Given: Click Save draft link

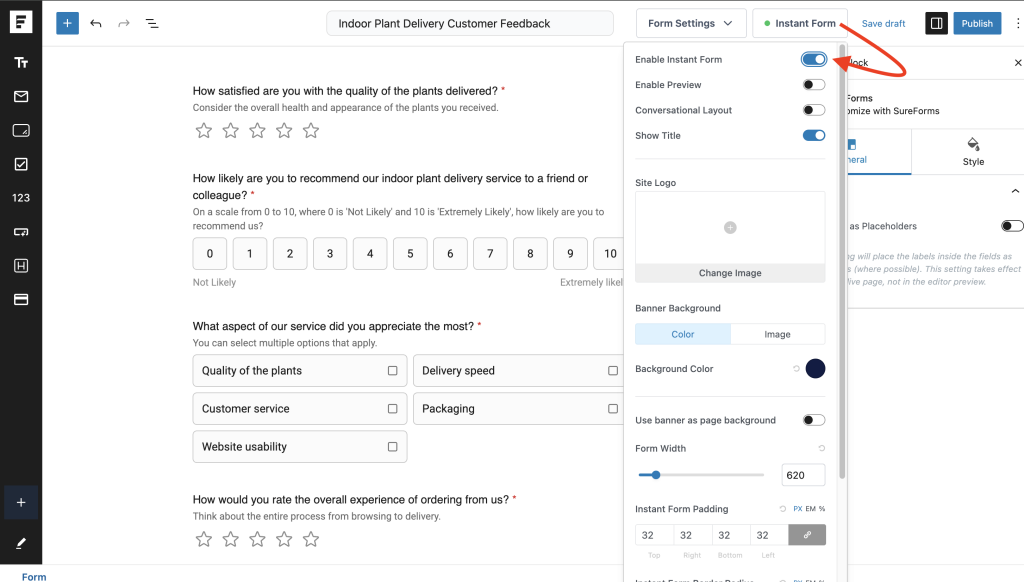Looking at the screenshot, I should pyautogui.click(x=883, y=24).
